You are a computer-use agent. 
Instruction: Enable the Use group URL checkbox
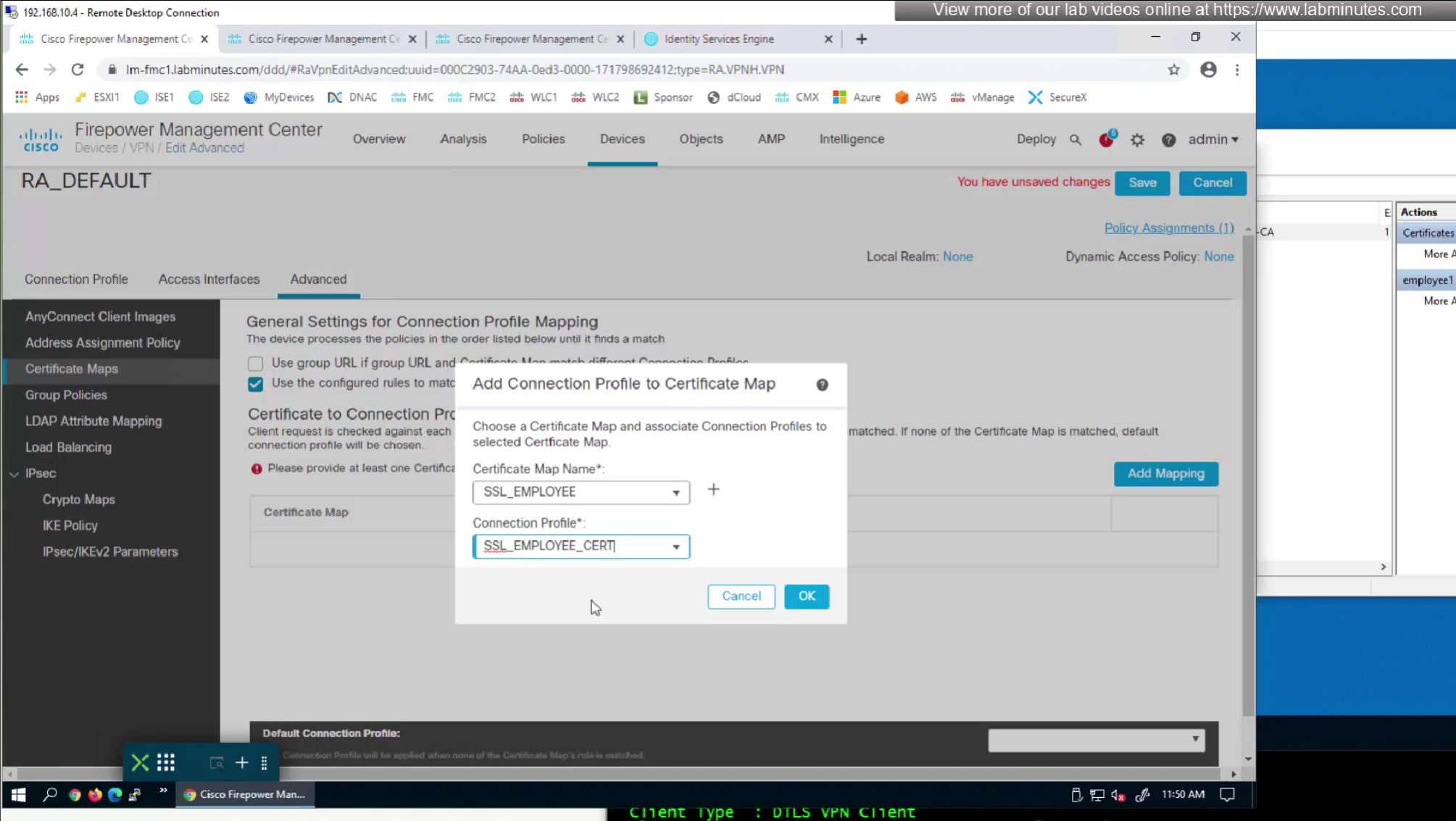(255, 363)
